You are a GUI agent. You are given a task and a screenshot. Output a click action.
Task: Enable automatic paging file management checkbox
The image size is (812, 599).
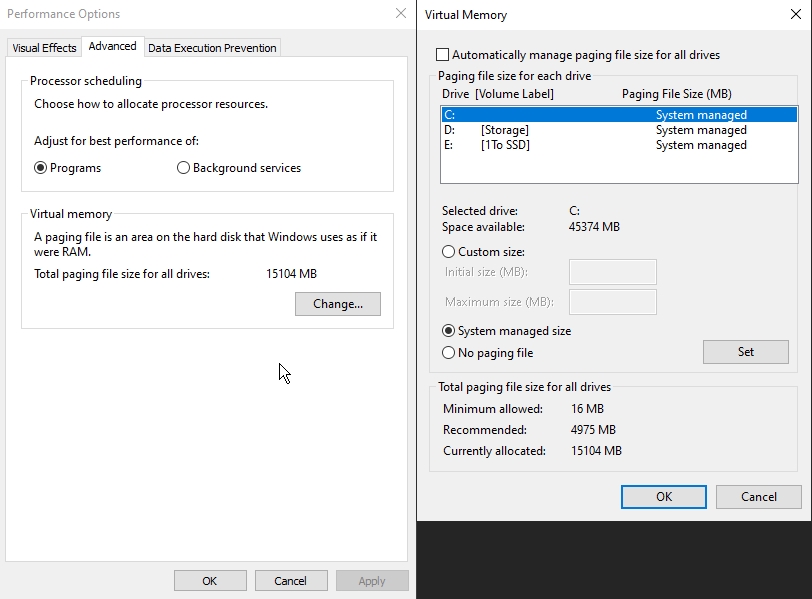(x=443, y=55)
